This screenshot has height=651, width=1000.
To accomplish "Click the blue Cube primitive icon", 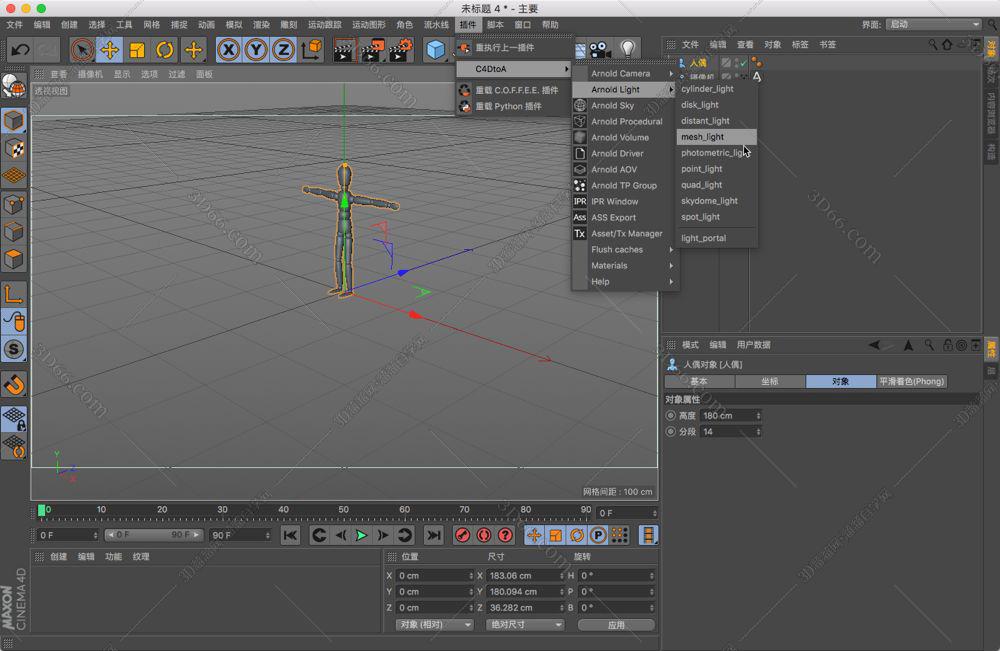I will [x=435, y=48].
